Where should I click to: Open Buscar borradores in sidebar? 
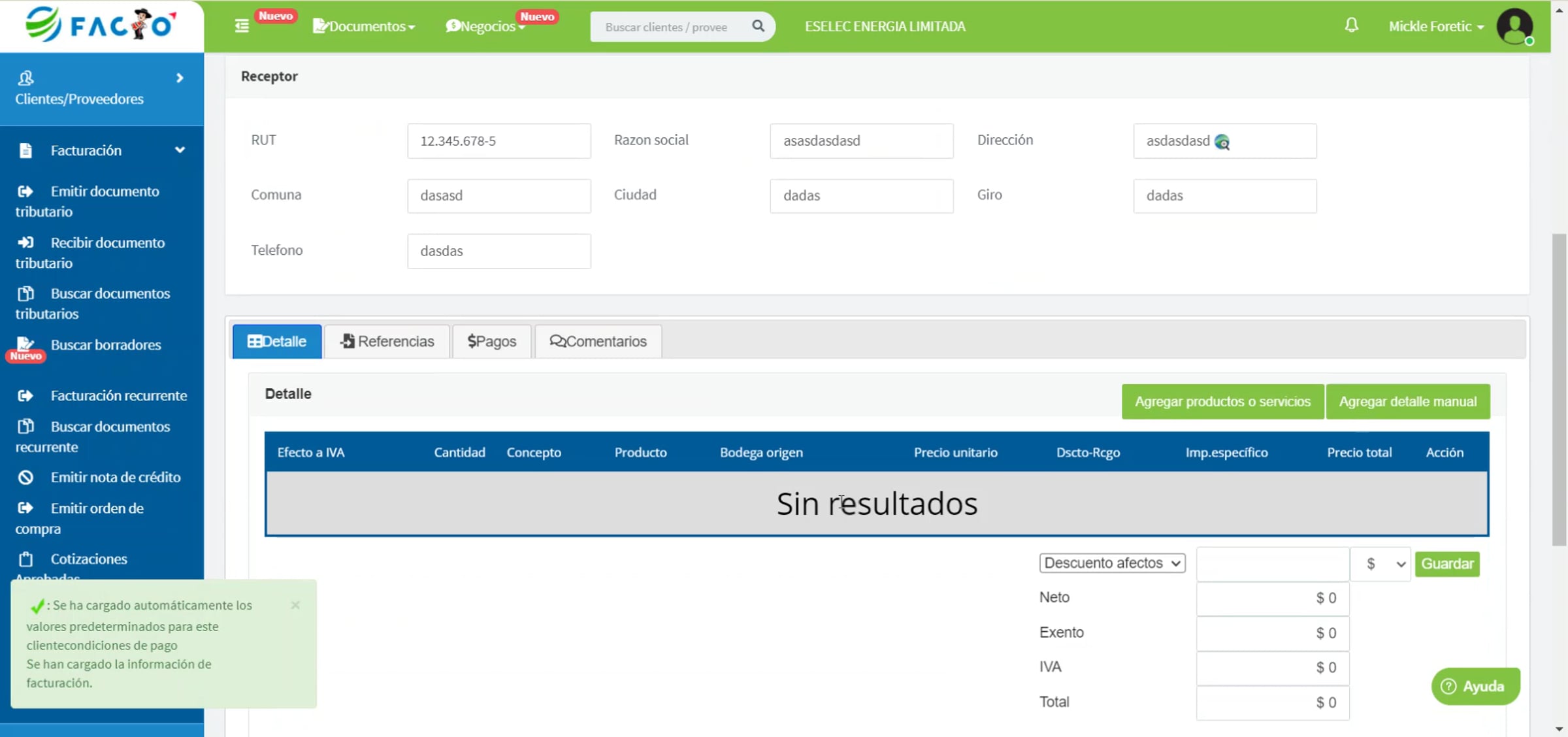click(105, 345)
